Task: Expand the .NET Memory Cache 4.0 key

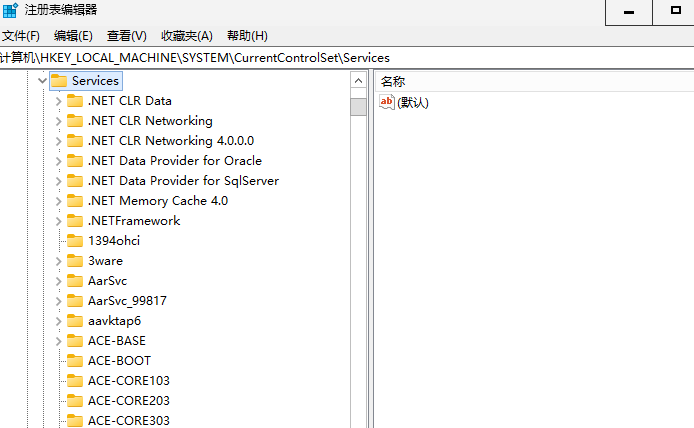Action: [58, 201]
